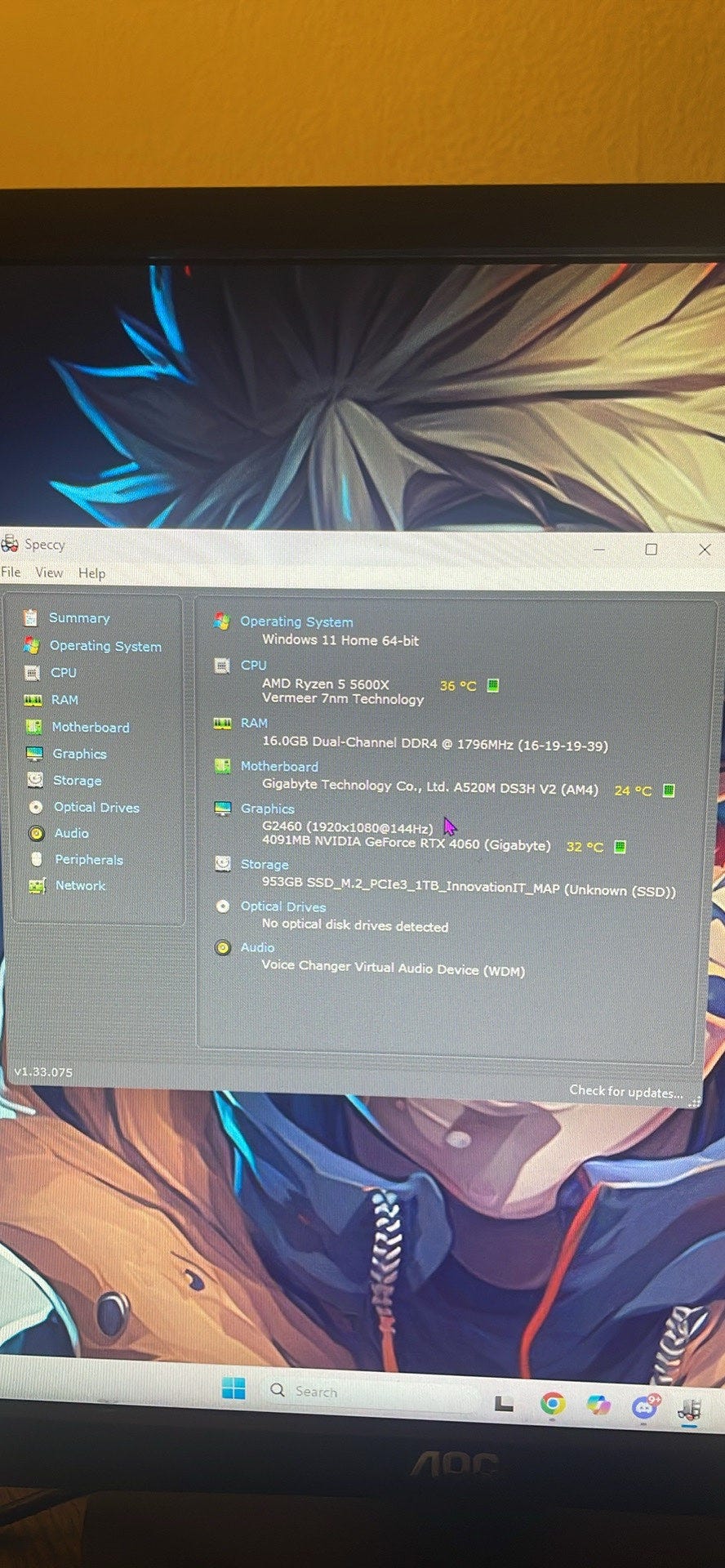Click the Speccy icon in the taskbar
Viewport: 725px width, 1568px height.
tap(690, 1408)
